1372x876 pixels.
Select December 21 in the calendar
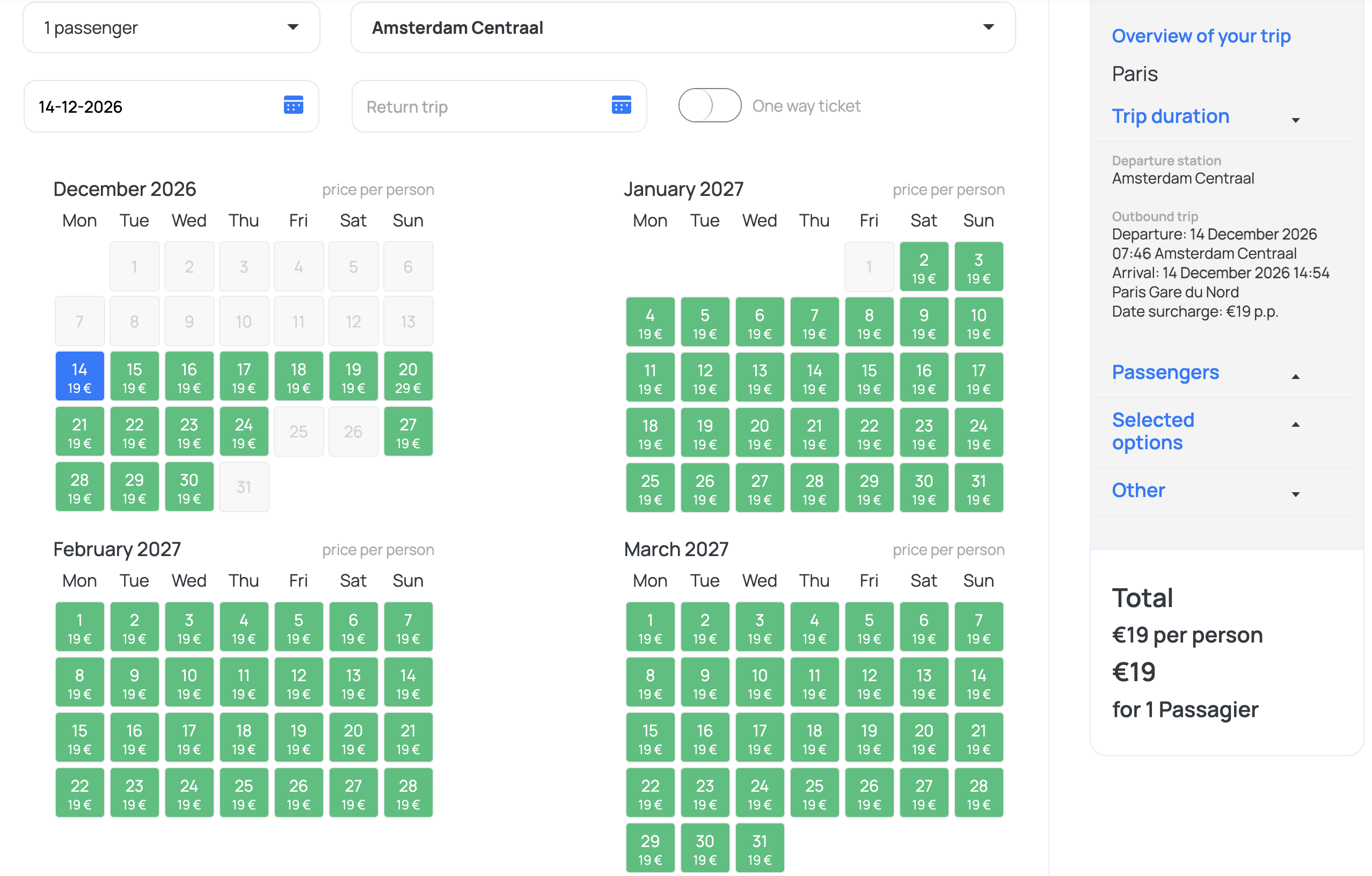pyautogui.click(x=80, y=432)
